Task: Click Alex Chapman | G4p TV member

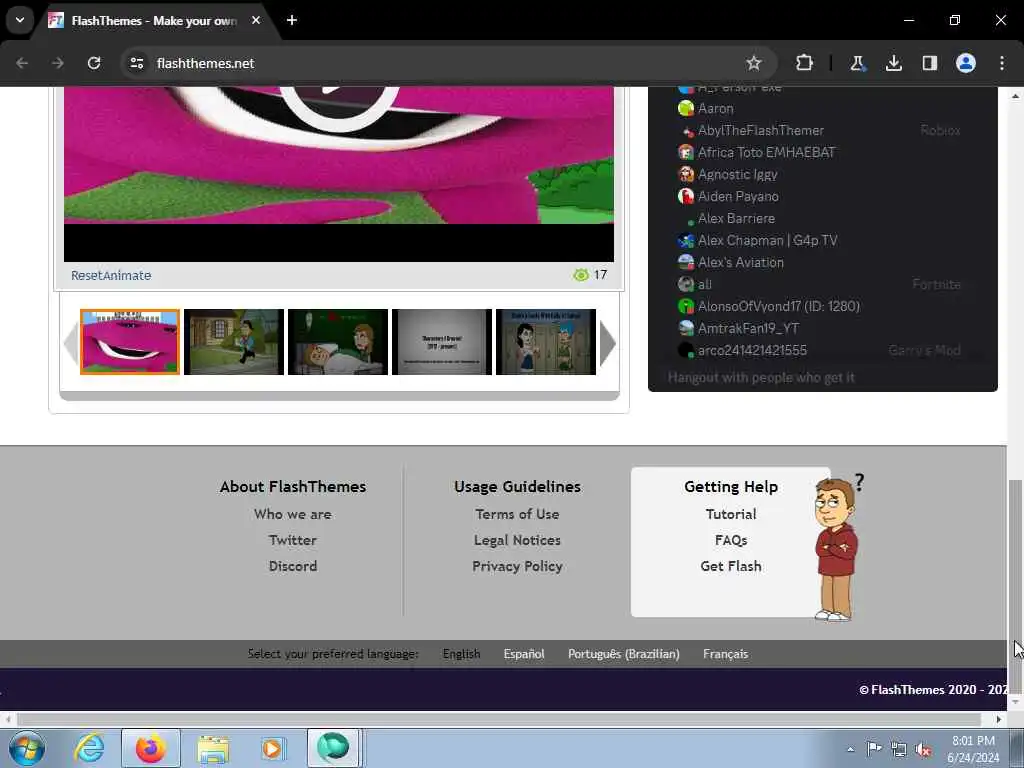Action: pos(767,240)
